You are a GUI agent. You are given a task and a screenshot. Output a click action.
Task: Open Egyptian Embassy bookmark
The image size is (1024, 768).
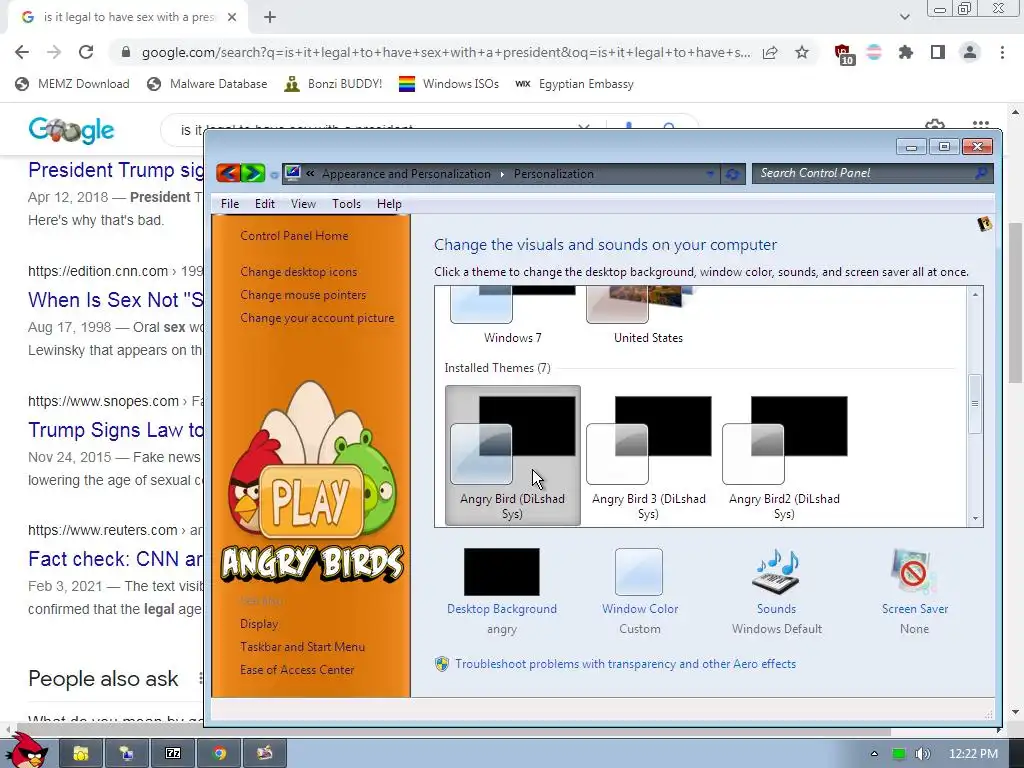[x=575, y=84]
